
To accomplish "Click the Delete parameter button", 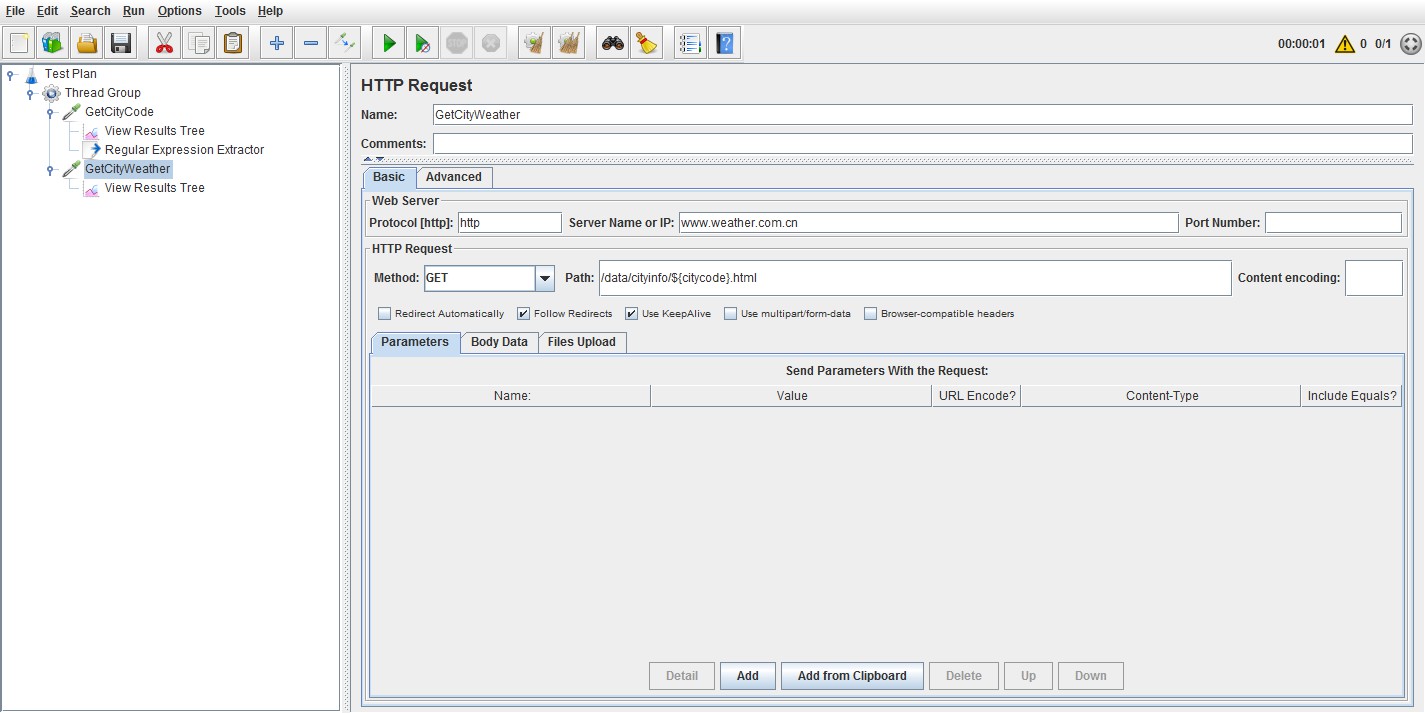I will point(964,676).
